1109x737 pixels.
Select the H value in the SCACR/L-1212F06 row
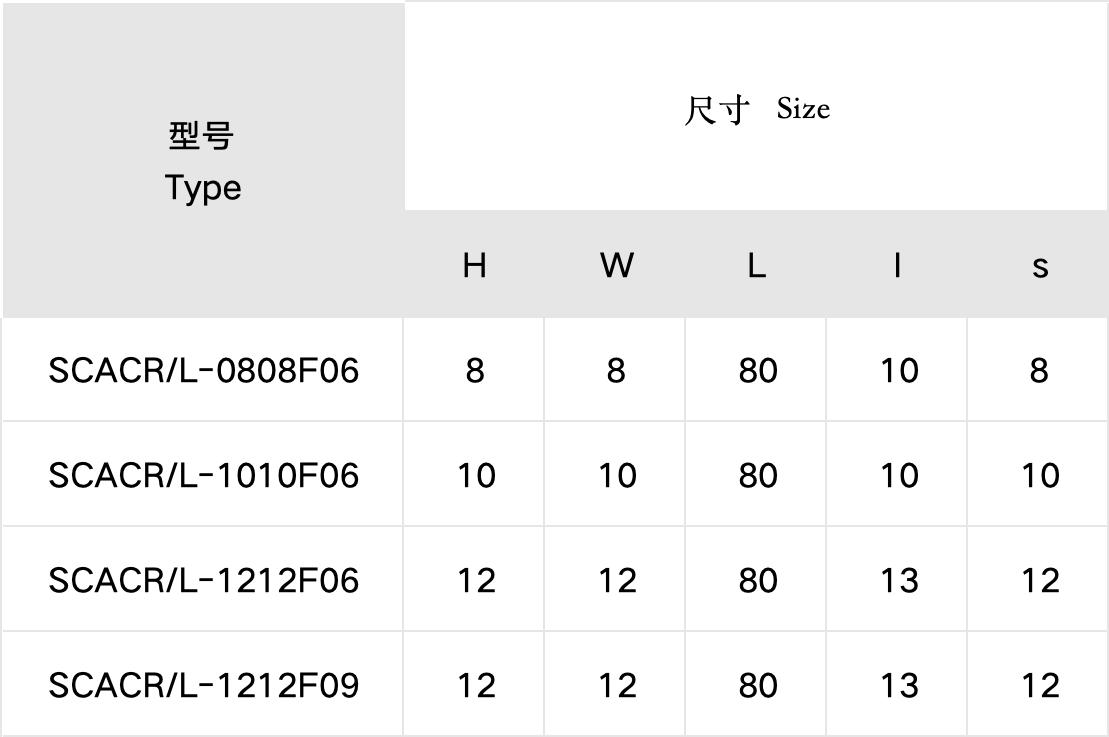point(475,580)
